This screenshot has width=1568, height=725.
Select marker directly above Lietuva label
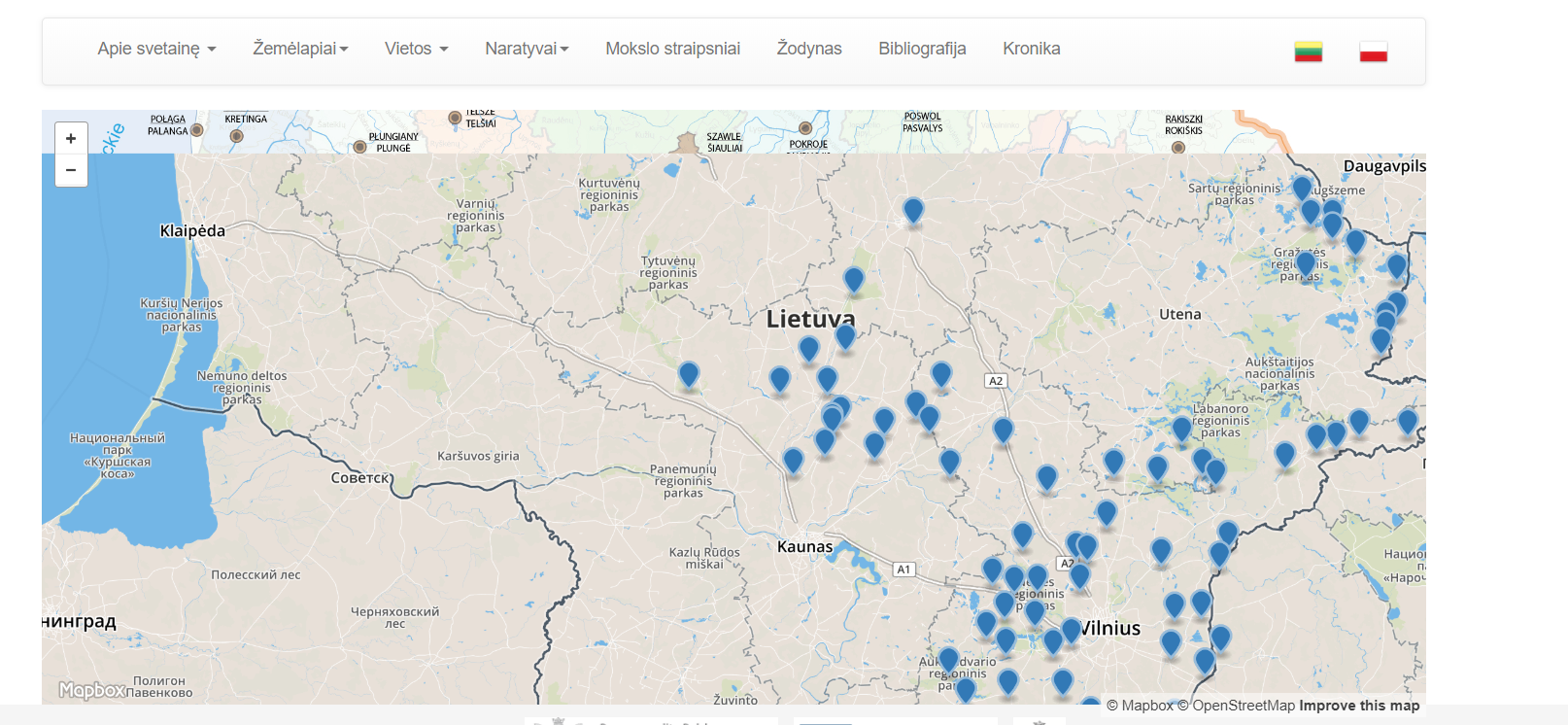tap(854, 280)
